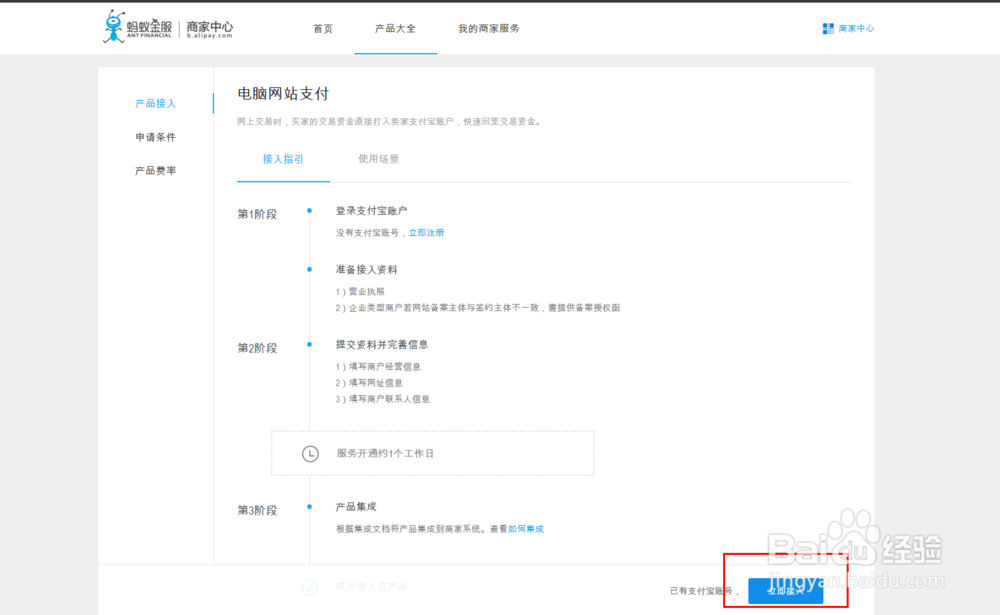
Task: Click the blue 立即接入 button
Action: (x=784, y=591)
